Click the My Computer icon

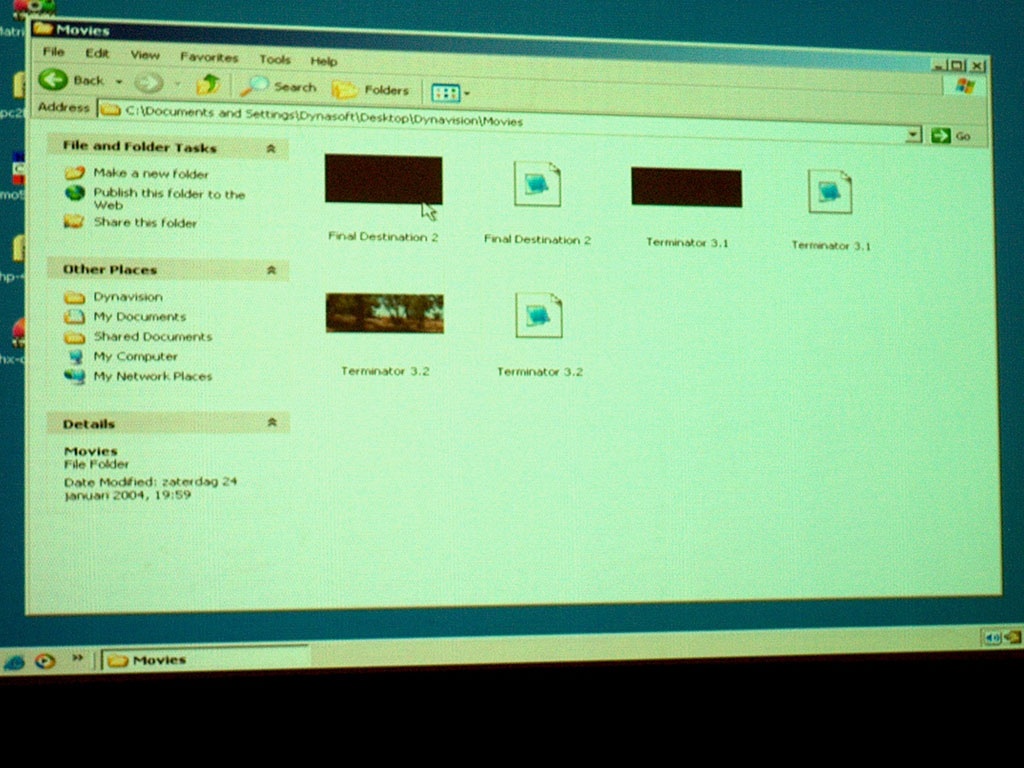coord(76,357)
